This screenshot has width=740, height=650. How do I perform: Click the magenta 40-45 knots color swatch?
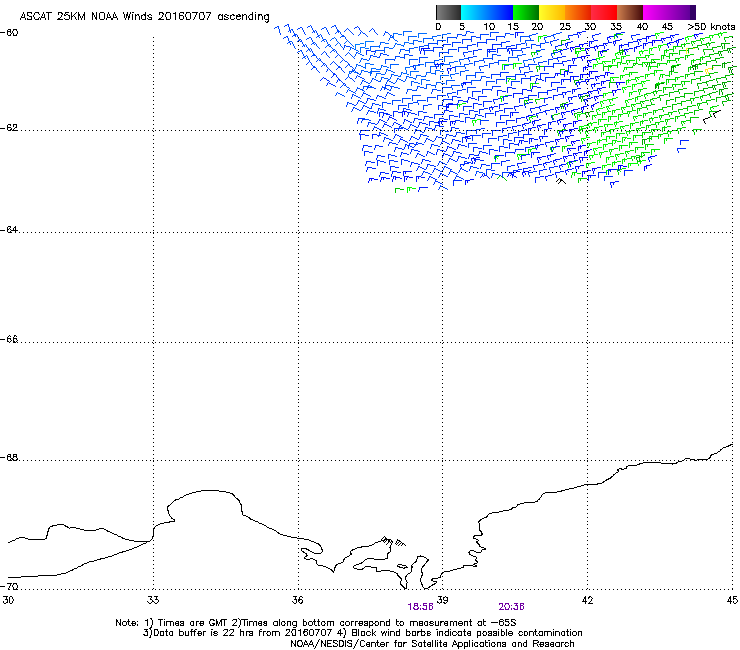(656, 12)
